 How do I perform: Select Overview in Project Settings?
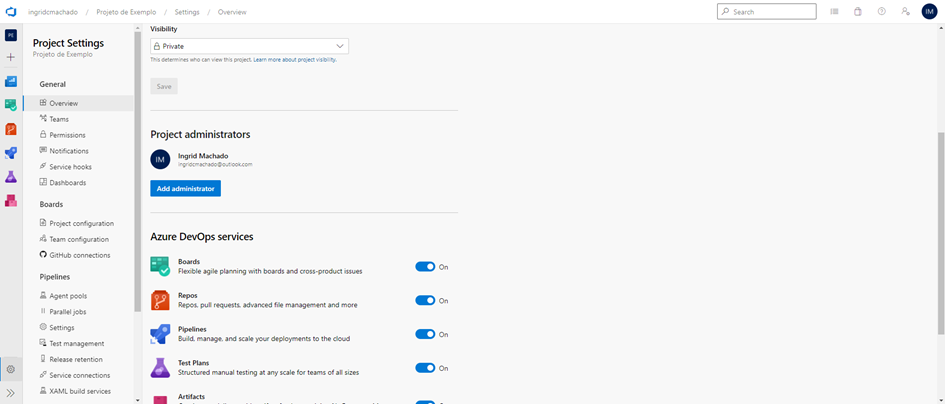point(78,103)
